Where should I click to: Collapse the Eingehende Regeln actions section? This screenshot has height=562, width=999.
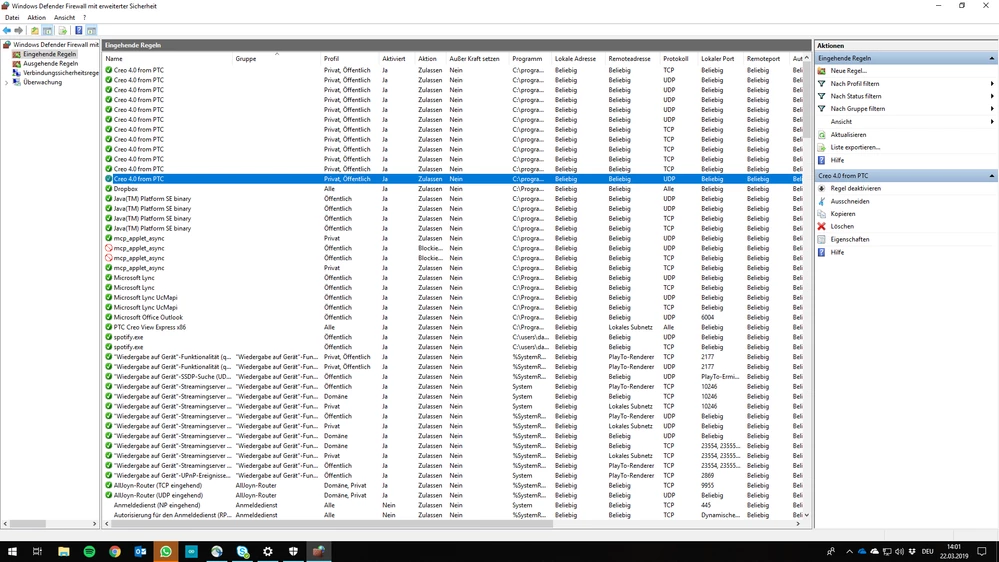[x=992, y=58]
